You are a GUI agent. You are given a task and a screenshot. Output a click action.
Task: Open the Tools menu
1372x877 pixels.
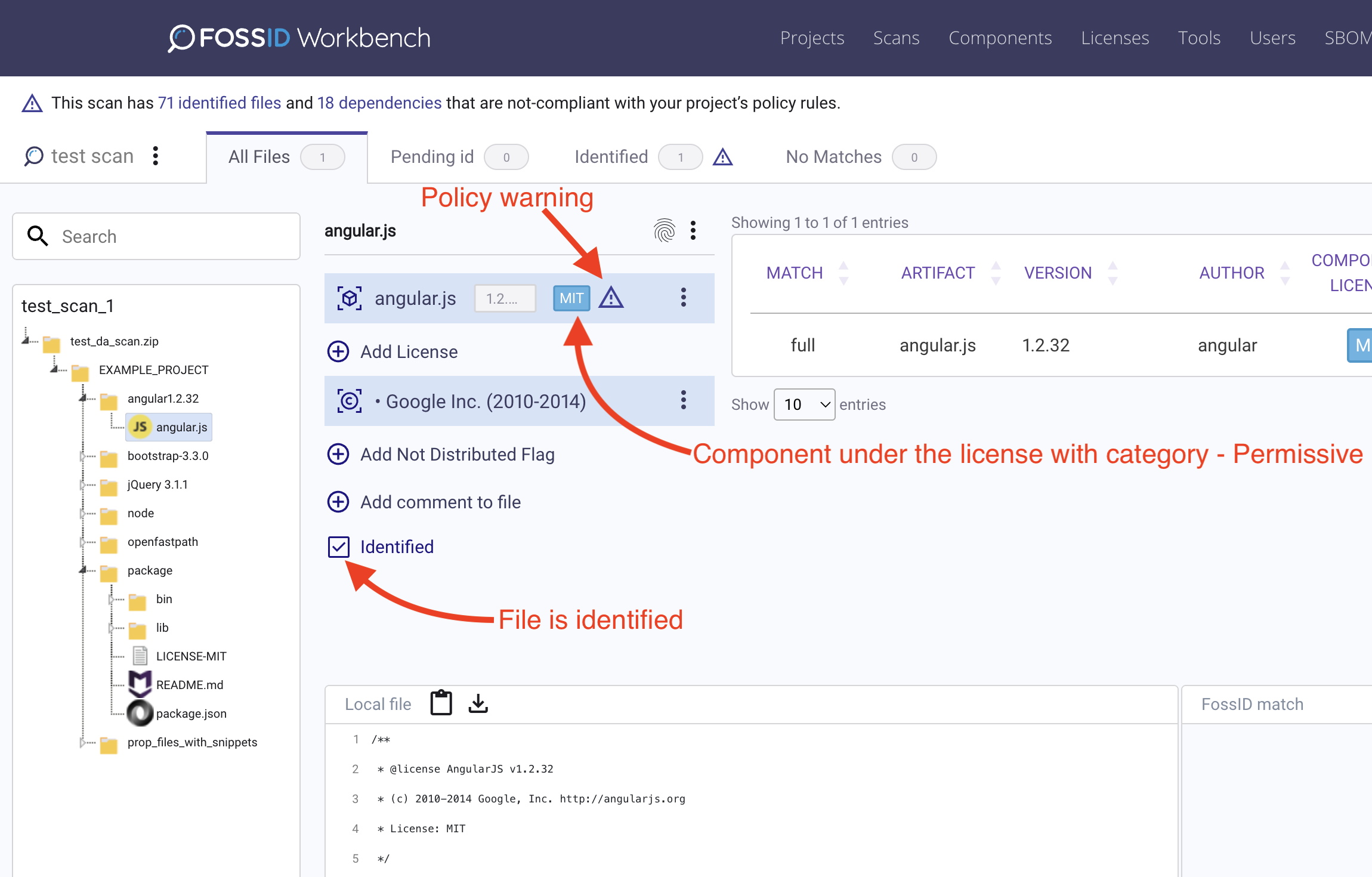[1198, 38]
